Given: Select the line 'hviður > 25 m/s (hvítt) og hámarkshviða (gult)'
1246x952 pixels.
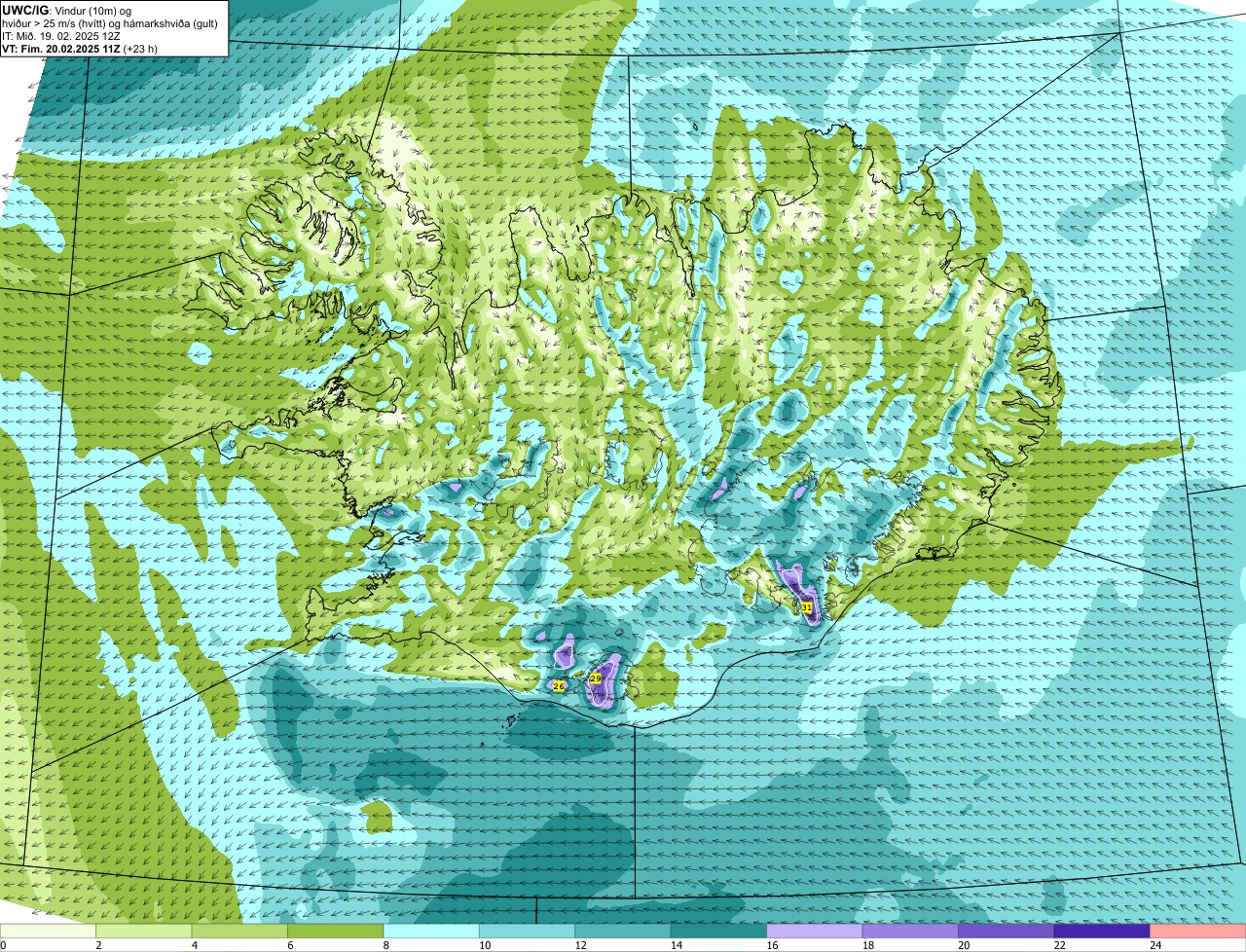Looking at the screenshot, I should coord(110,23).
